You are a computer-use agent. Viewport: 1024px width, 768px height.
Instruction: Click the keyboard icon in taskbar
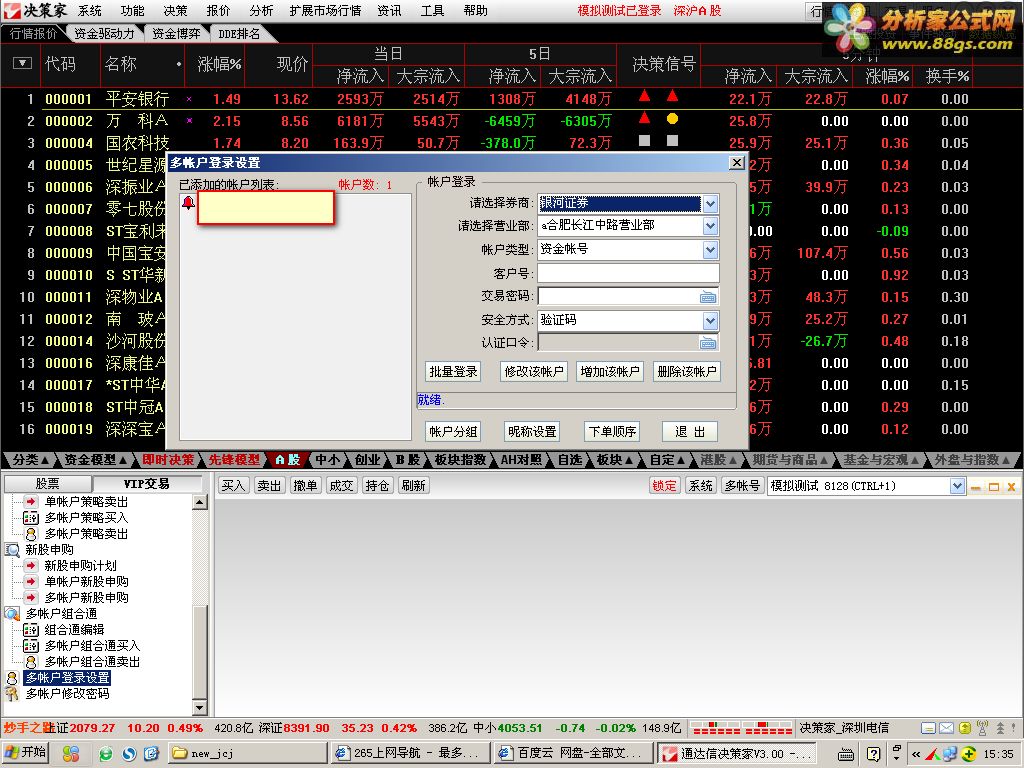846,754
